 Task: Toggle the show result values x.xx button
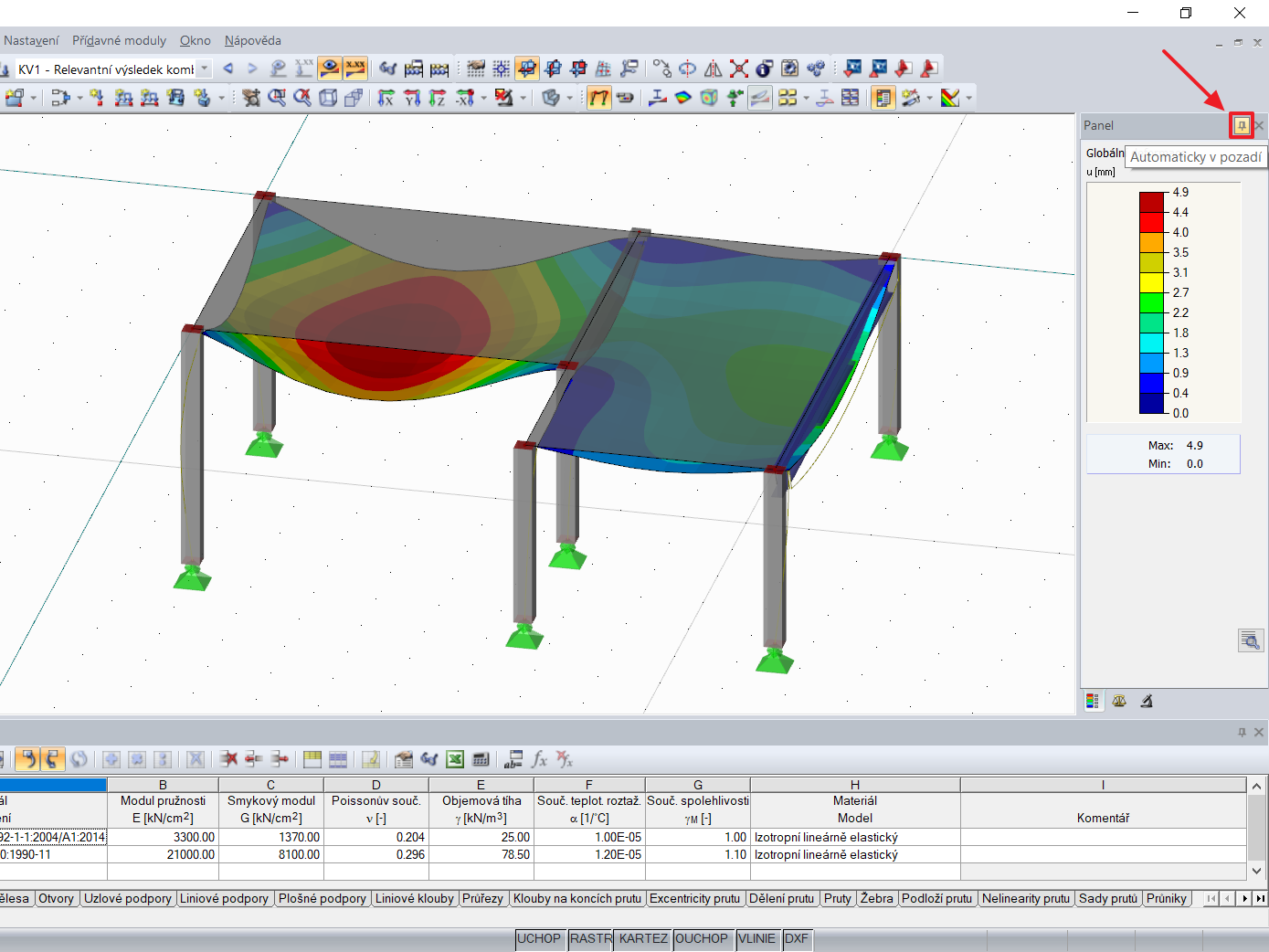click(x=355, y=69)
